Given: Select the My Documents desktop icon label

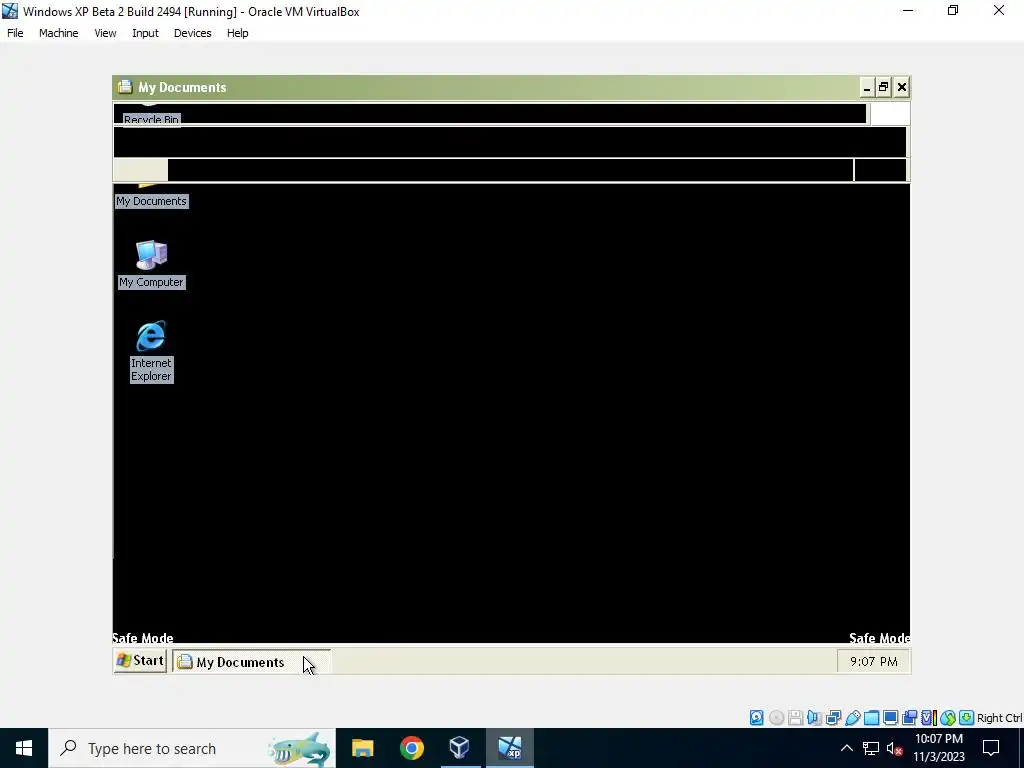Looking at the screenshot, I should [x=152, y=201].
